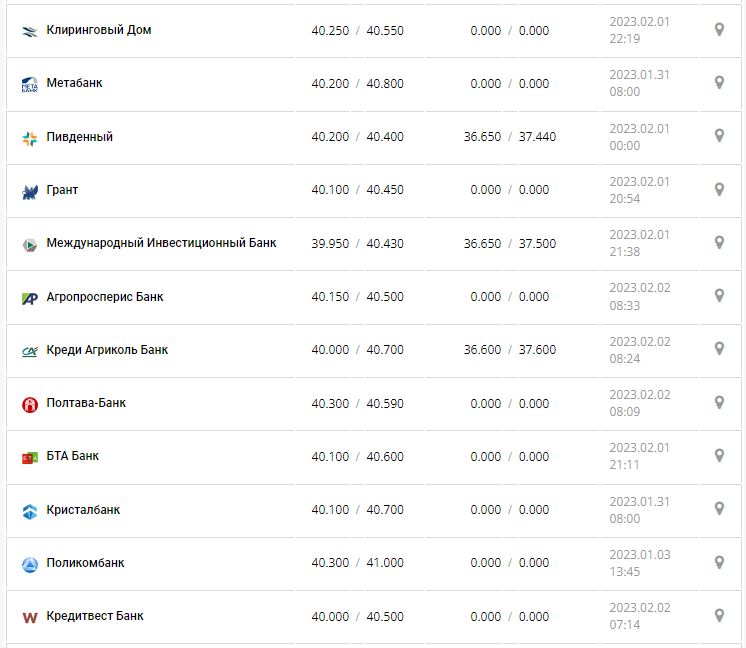This screenshot has height=648, width=746.
Task: Click the БТА Банк red logo
Action: coord(29,457)
